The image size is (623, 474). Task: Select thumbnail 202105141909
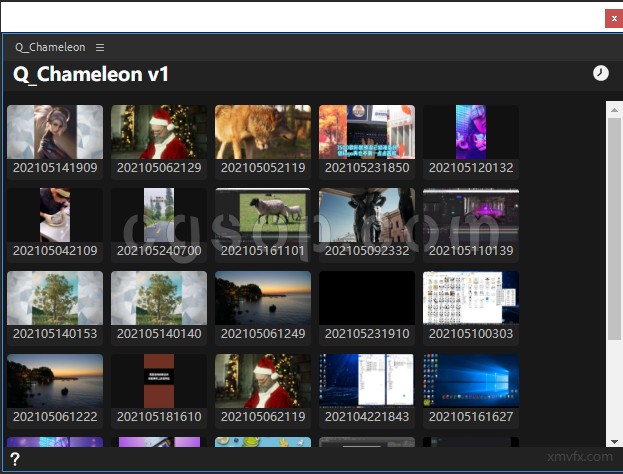coord(55,140)
